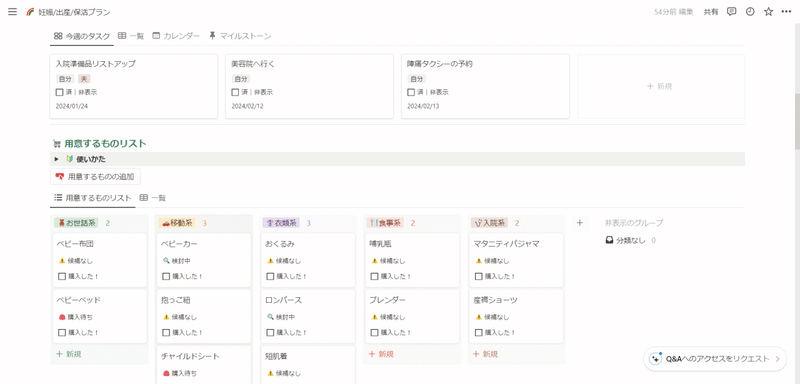Open 衣類系 group tag header
Screen dimensions: 800x384
coord(281,223)
